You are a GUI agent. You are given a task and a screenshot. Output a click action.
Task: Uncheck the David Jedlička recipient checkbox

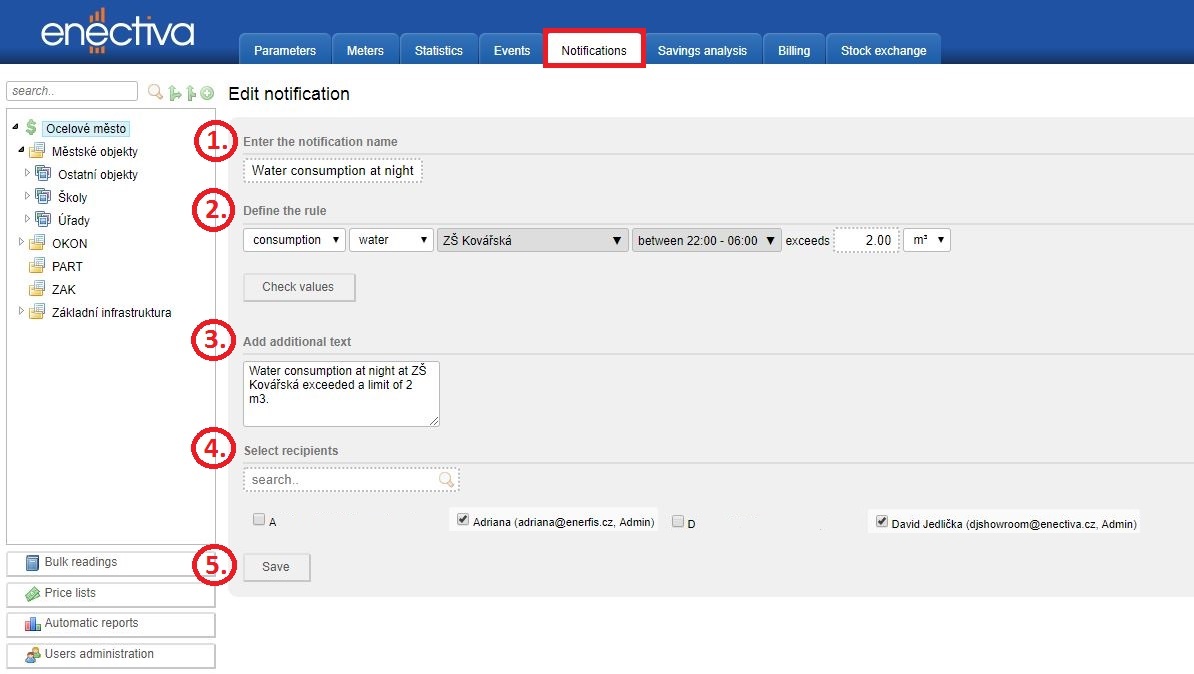[881, 521]
